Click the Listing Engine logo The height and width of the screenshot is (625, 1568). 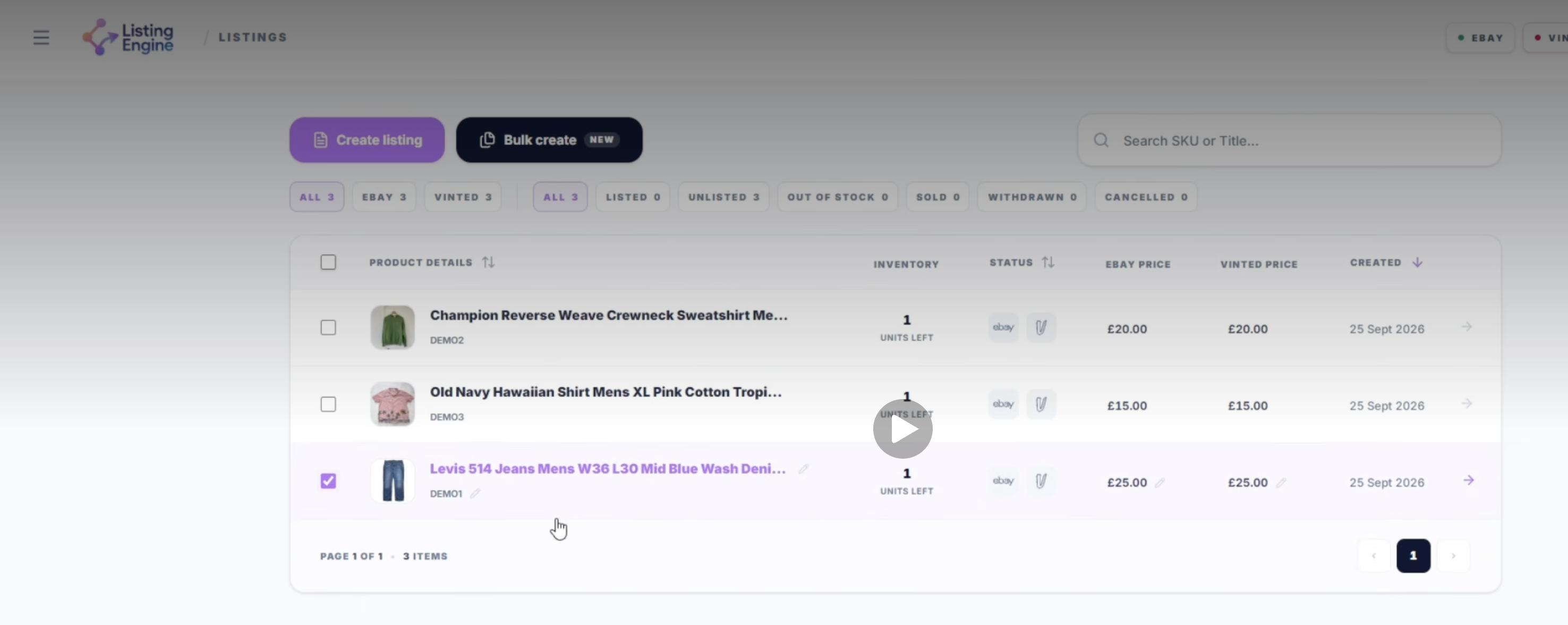tap(128, 37)
